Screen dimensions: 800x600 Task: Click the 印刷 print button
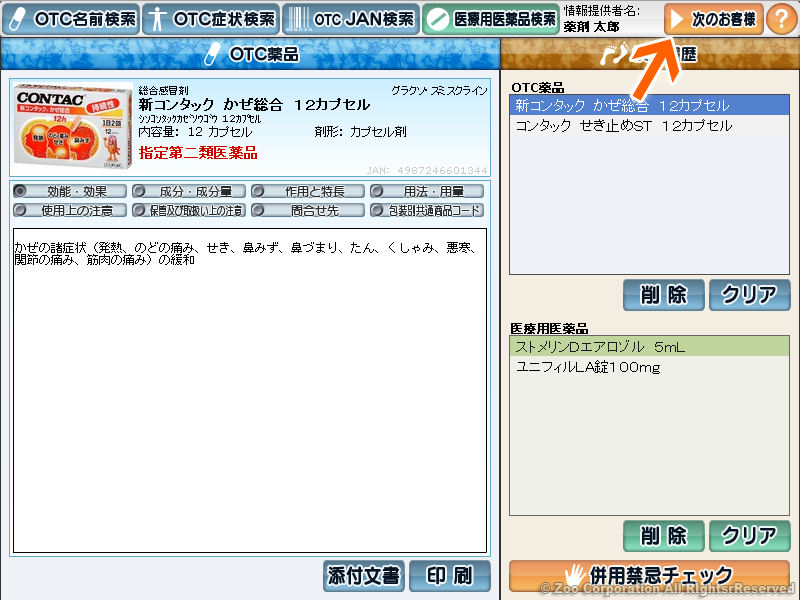449,576
